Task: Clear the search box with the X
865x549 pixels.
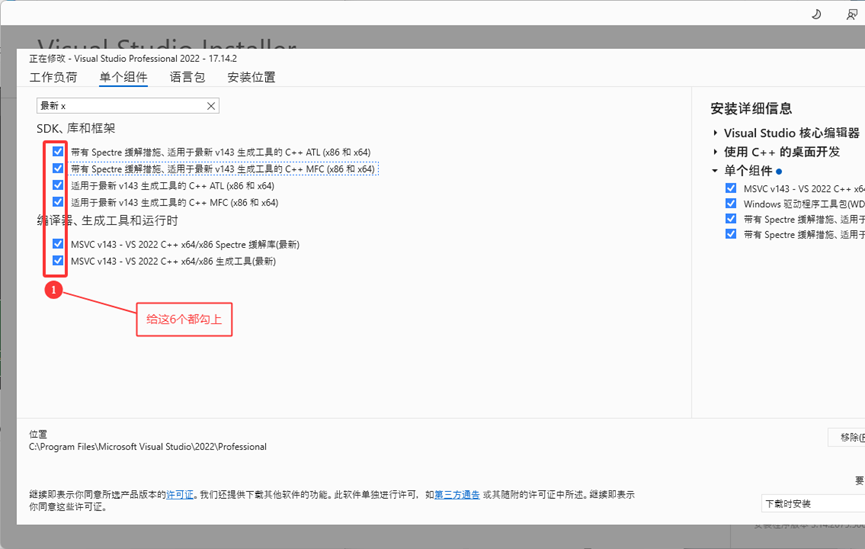Action: coord(211,106)
